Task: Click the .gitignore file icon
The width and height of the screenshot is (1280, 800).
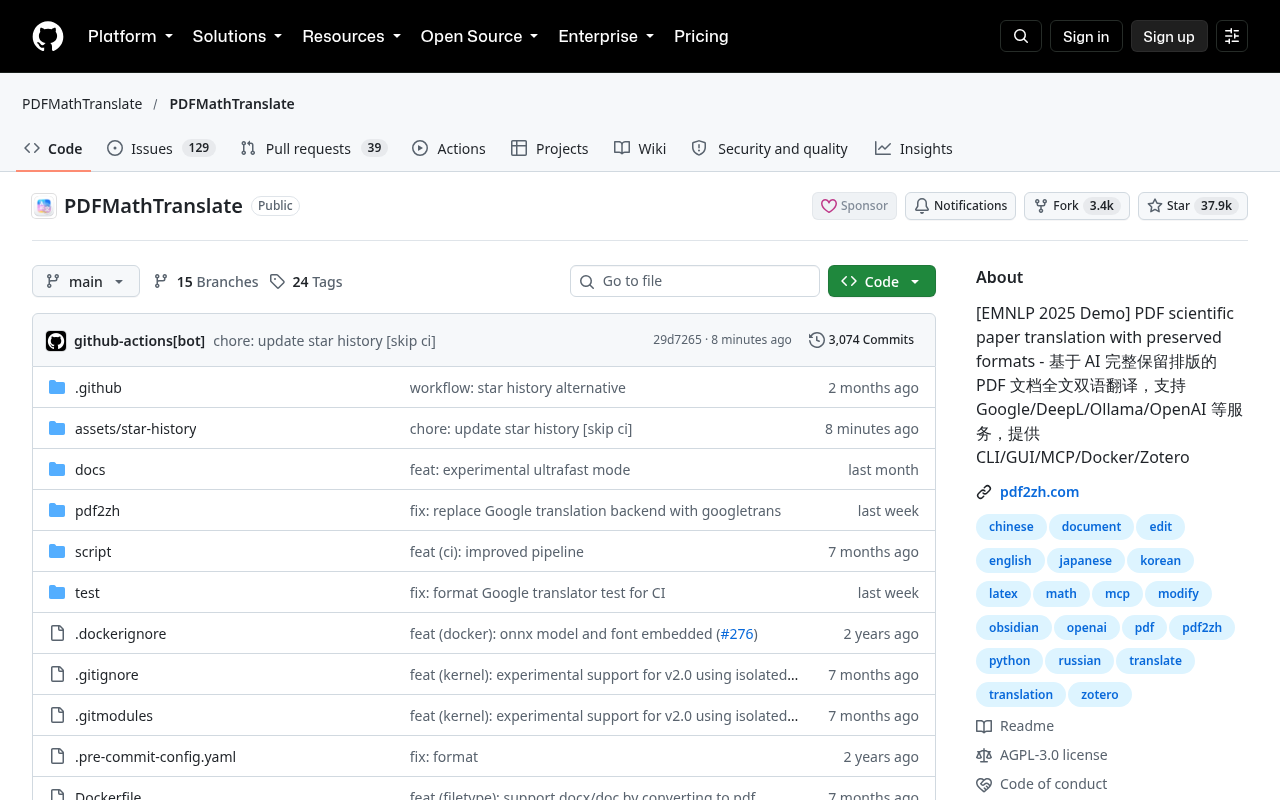Action: coord(57,675)
